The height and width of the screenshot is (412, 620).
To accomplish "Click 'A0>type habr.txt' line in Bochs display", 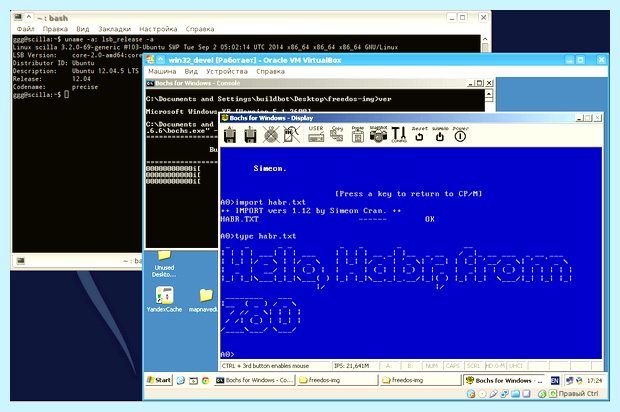I will click(x=258, y=236).
